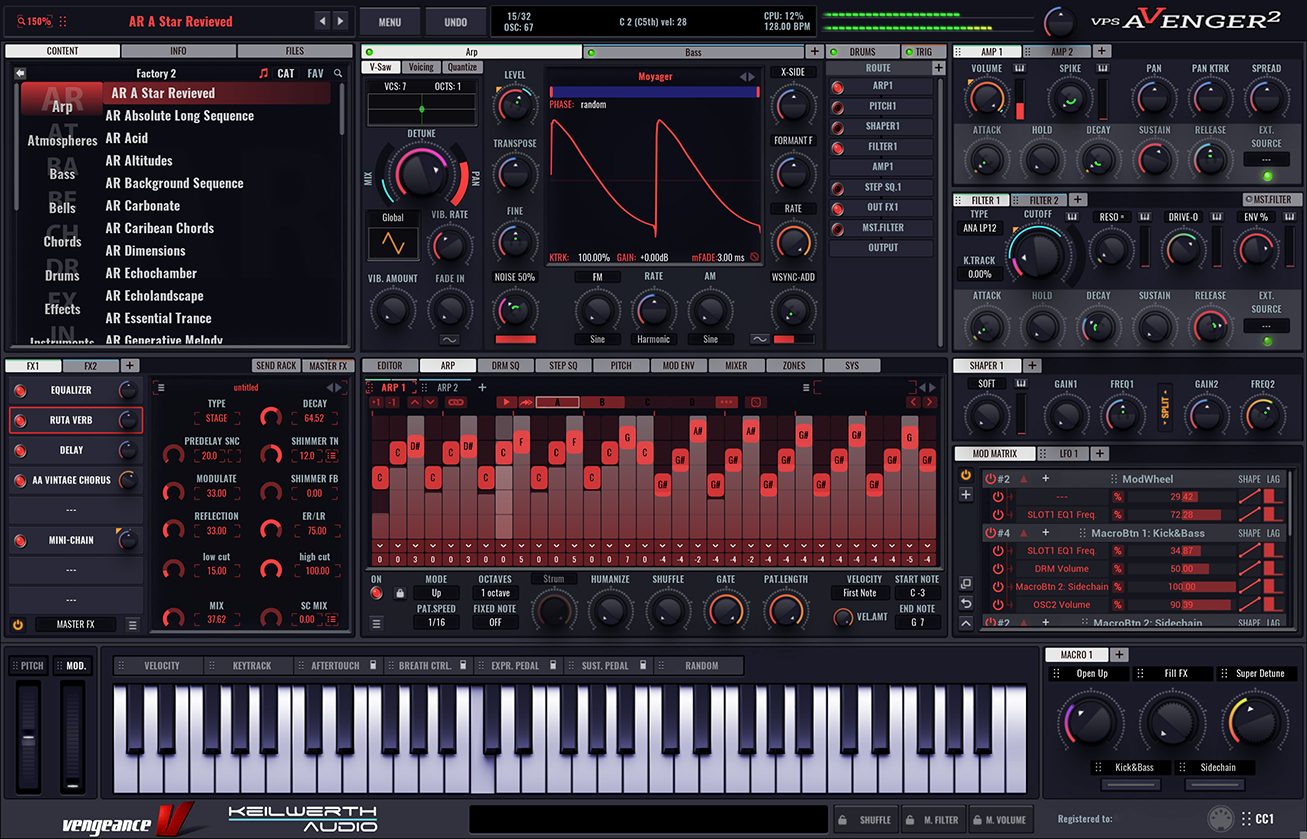Toggle the arpeggiator ON button
The image size is (1307, 839).
(377, 593)
